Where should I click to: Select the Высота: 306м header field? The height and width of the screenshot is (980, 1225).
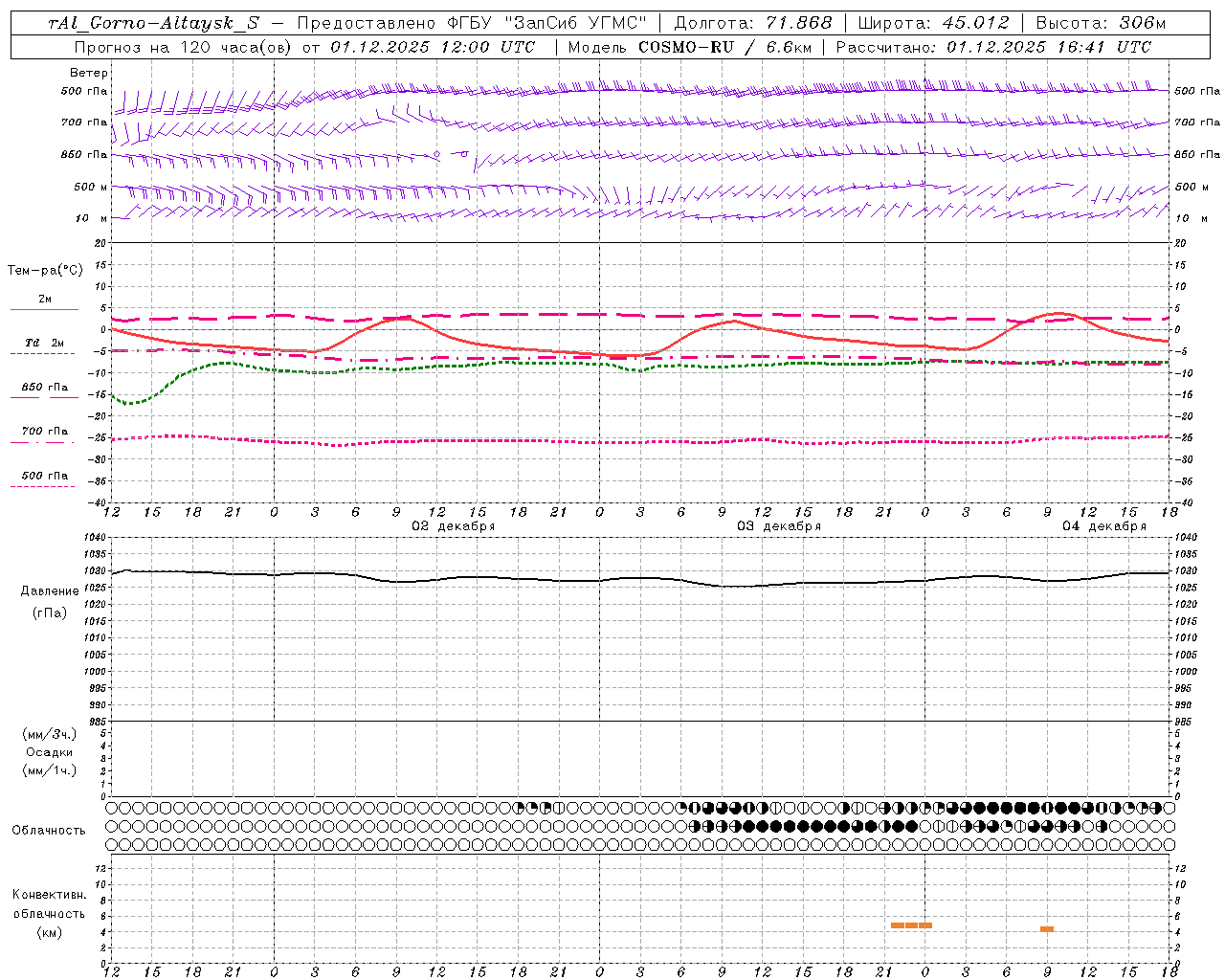1101,23
